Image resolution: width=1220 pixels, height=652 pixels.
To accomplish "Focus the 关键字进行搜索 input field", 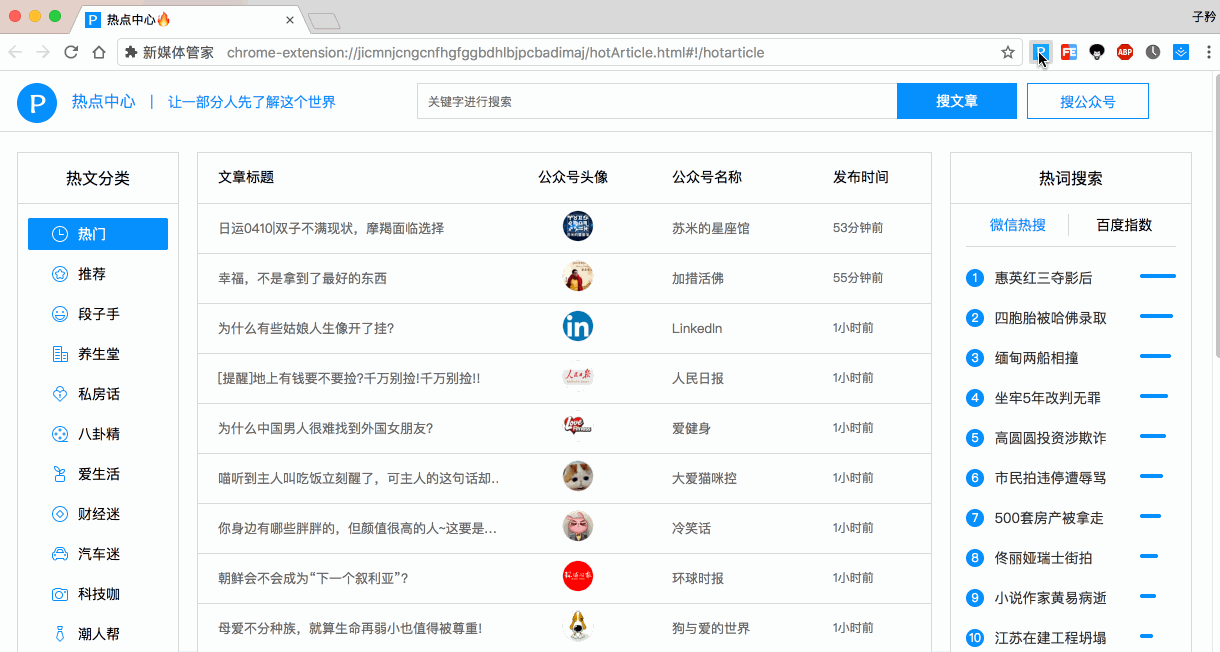I will pyautogui.click(x=657, y=101).
